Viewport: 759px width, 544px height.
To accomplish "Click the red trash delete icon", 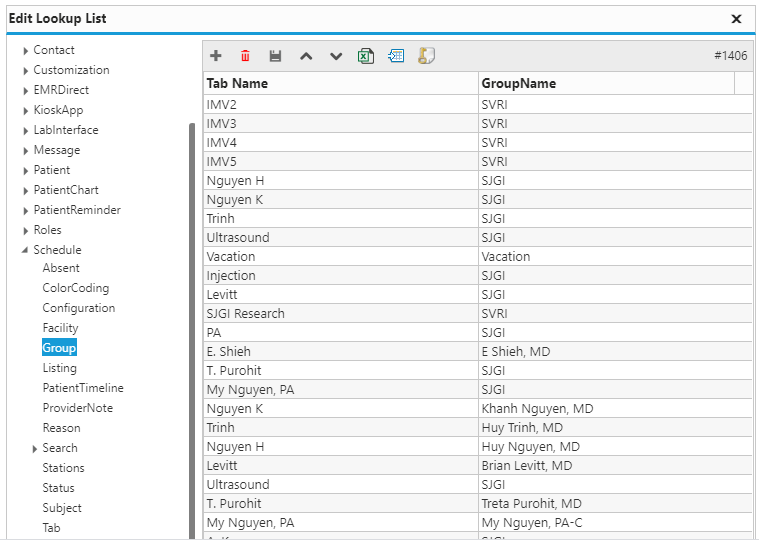I will [x=245, y=56].
